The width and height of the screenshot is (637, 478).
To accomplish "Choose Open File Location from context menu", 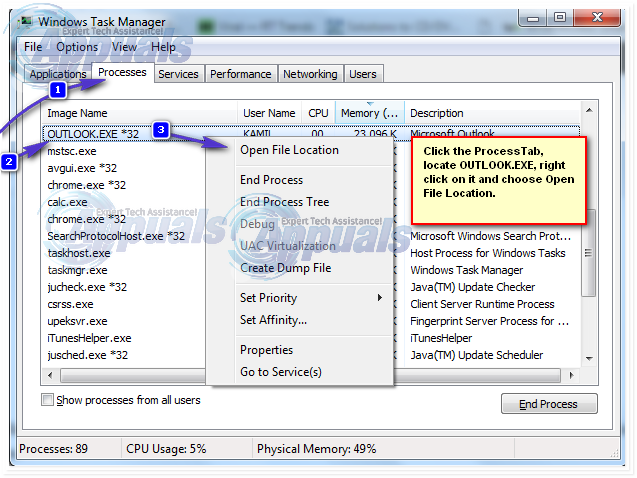I will pyautogui.click(x=289, y=150).
